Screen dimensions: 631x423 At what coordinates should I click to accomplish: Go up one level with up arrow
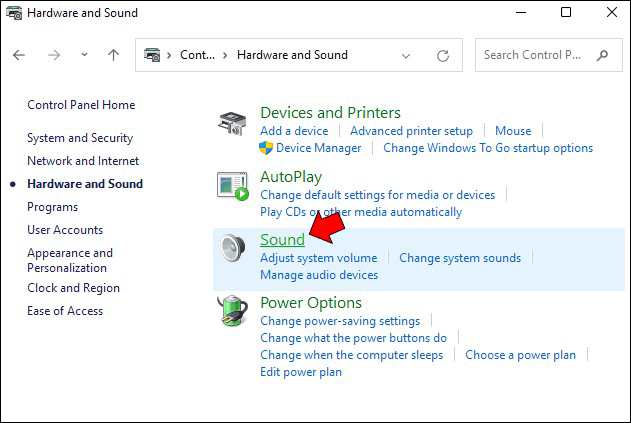pos(113,56)
